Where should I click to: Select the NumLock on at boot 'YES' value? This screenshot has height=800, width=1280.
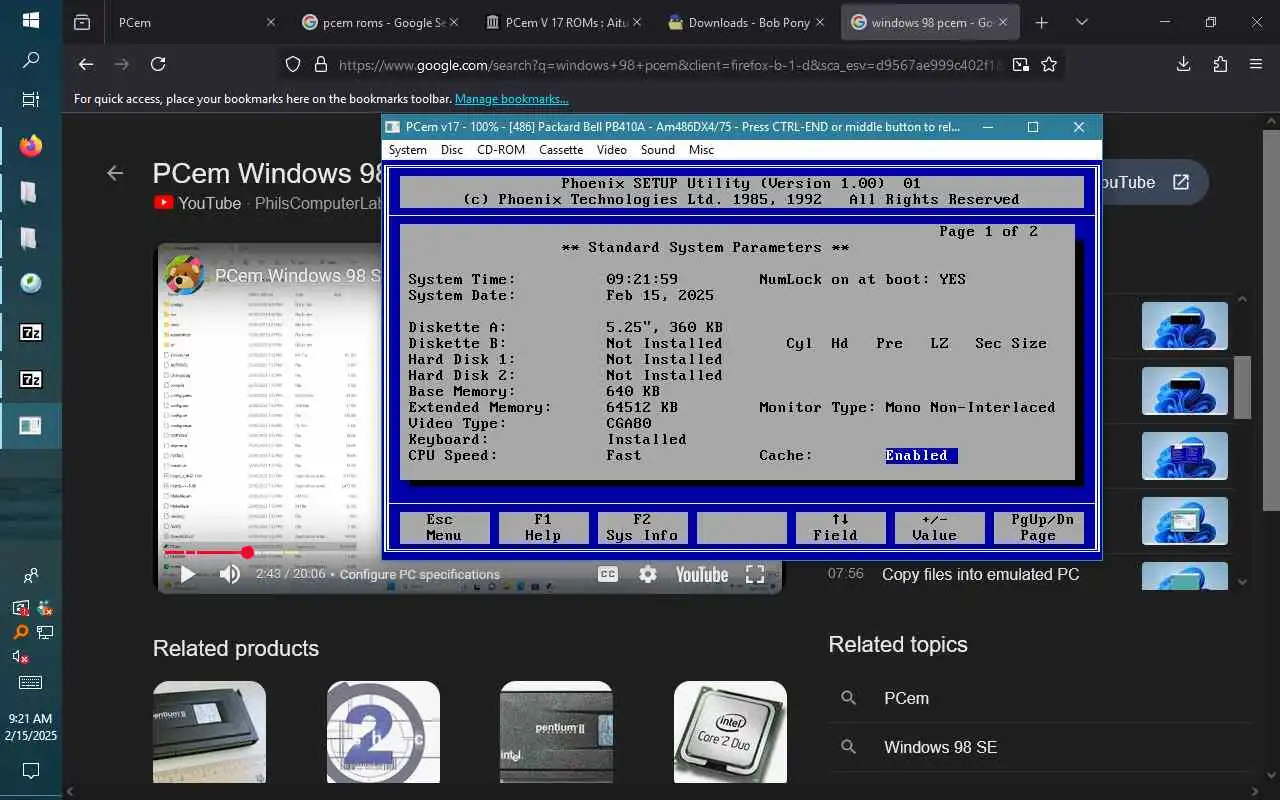(952, 279)
